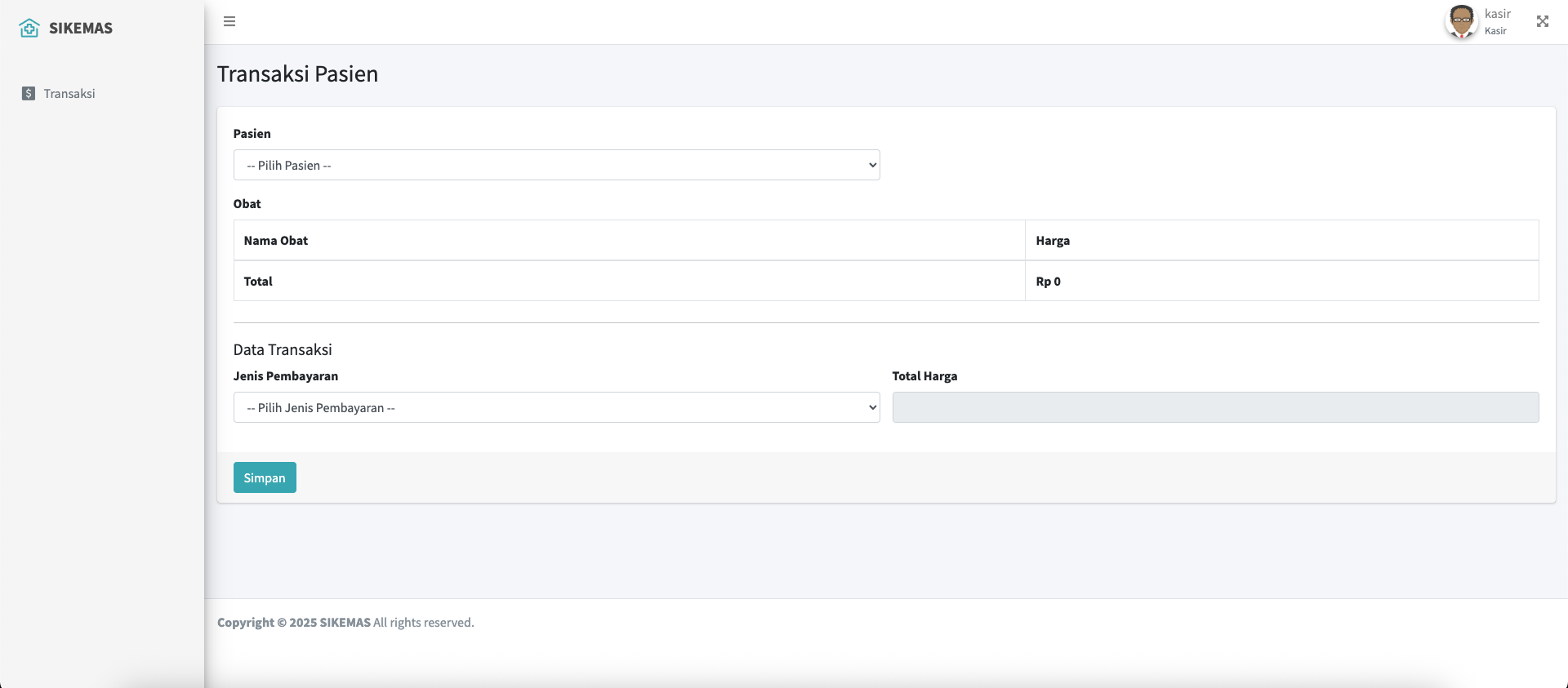This screenshot has height=688, width=1568.
Task: Click the Transaksi Pasien page title
Action: [297, 74]
